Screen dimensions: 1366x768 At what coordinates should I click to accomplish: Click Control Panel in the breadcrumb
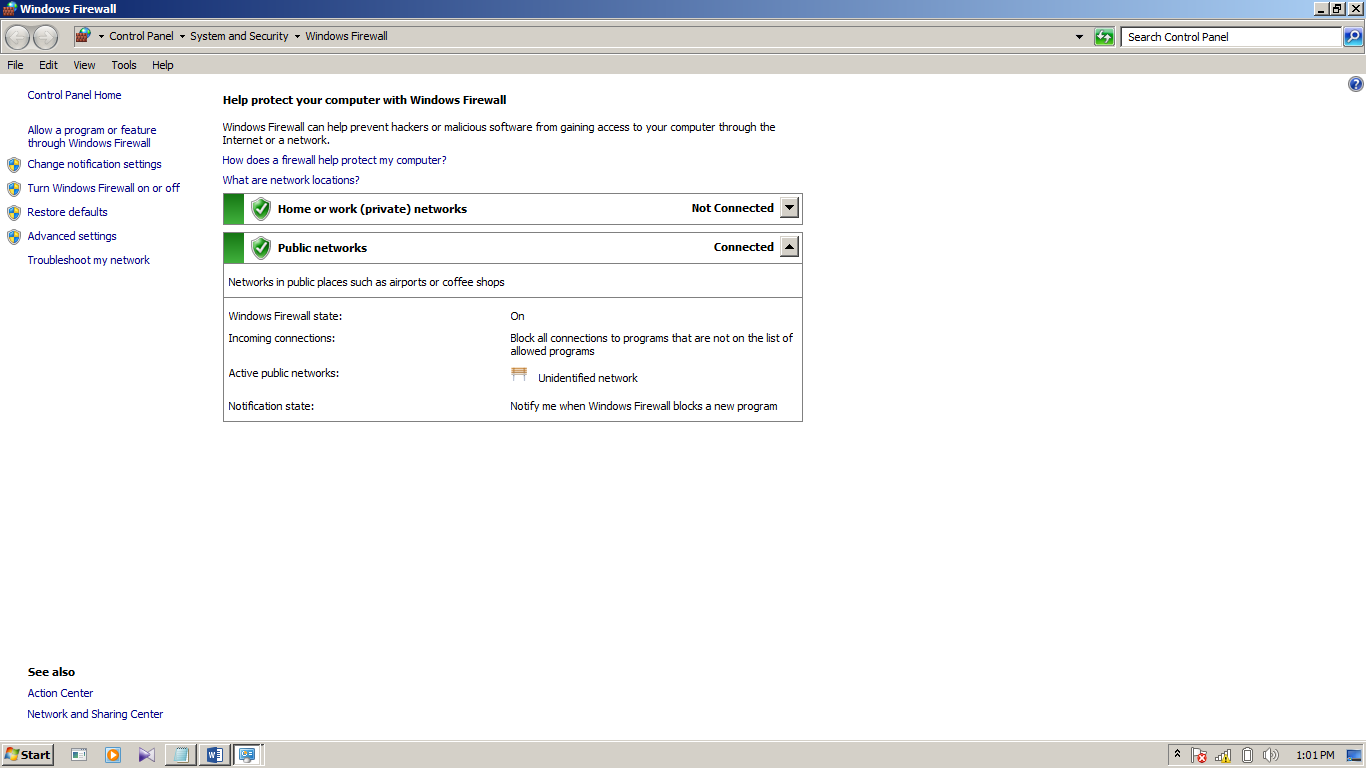pyautogui.click(x=141, y=36)
